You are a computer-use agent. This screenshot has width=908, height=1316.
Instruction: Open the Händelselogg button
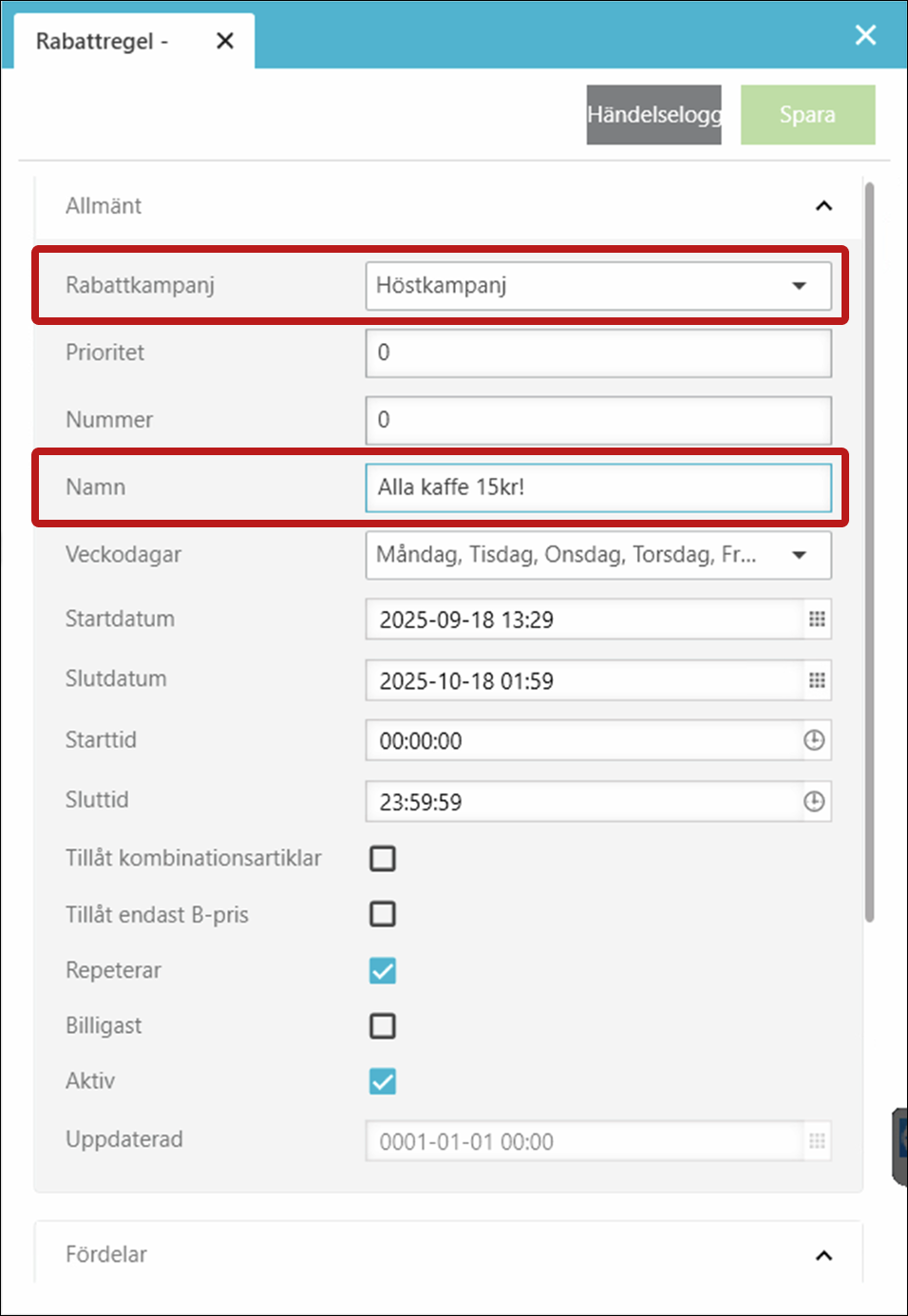(653, 115)
